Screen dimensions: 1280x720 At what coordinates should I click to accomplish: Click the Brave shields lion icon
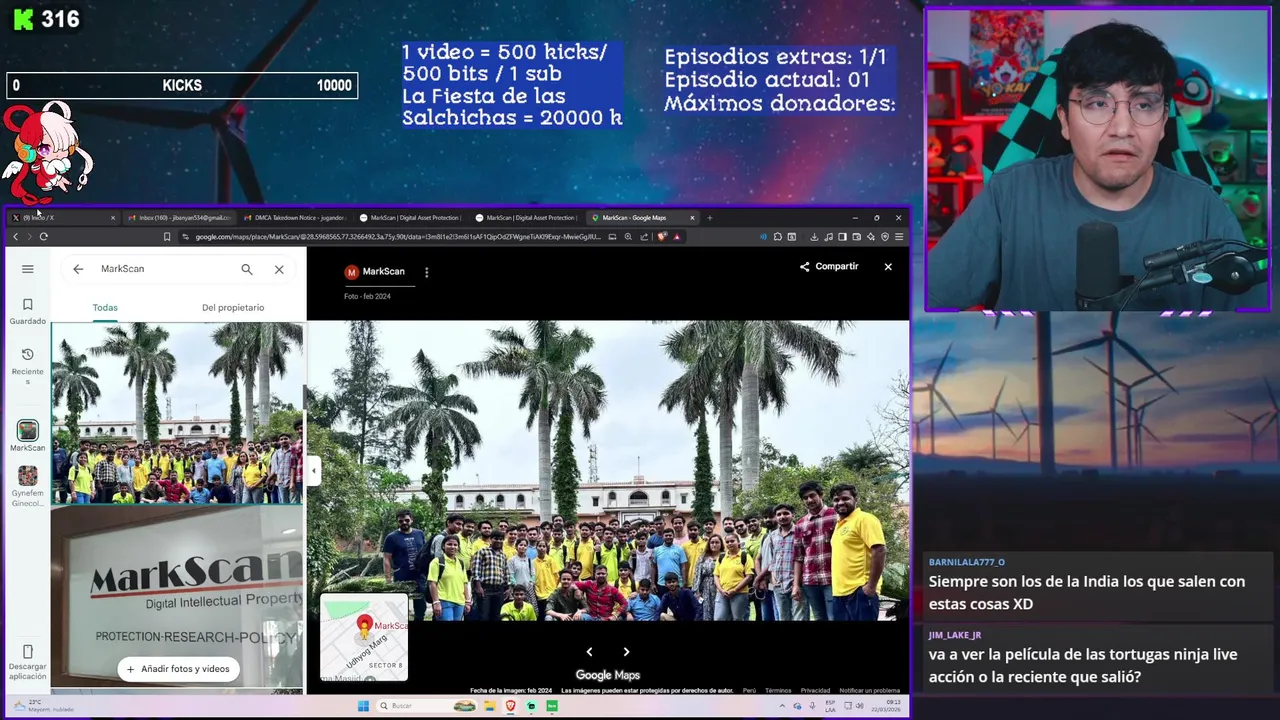pyautogui.click(x=663, y=237)
